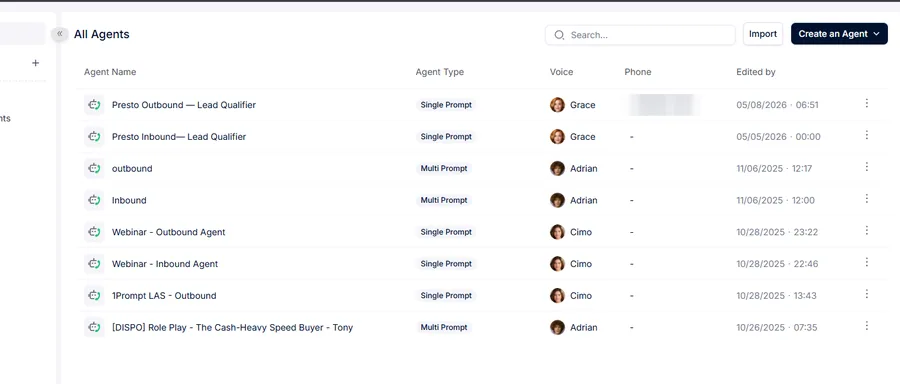Click the robot icon beside outbound agent
The width and height of the screenshot is (900, 384).
coord(94,169)
